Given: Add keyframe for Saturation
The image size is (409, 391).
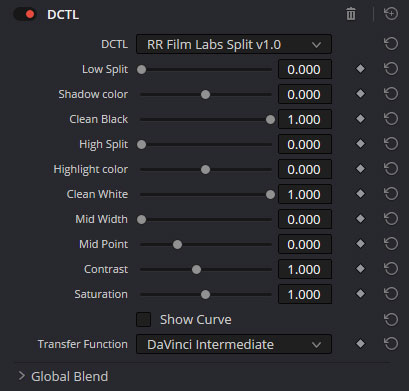Looking at the screenshot, I should 360,294.
